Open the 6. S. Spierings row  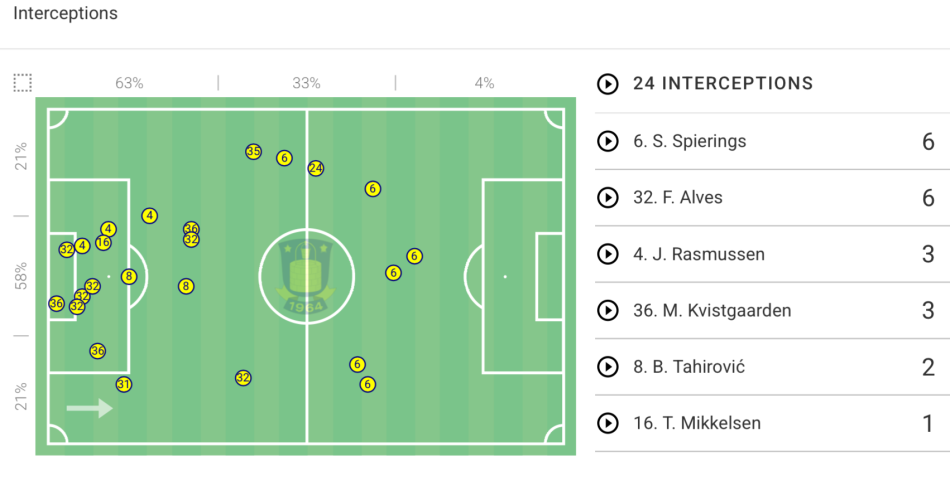click(x=772, y=141)
